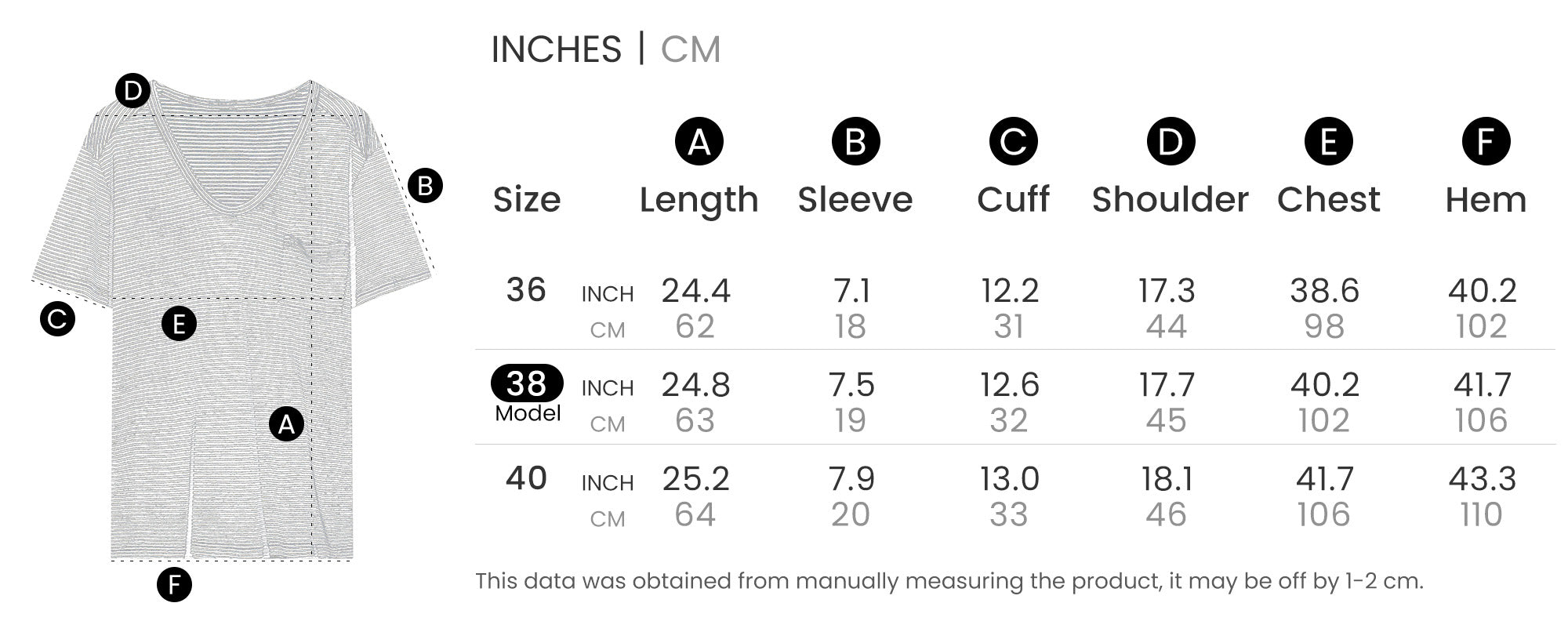This screenshot has width=1568, height=632.
Task: Click the D badge above Shoulder column
Action: [1171, 142]
